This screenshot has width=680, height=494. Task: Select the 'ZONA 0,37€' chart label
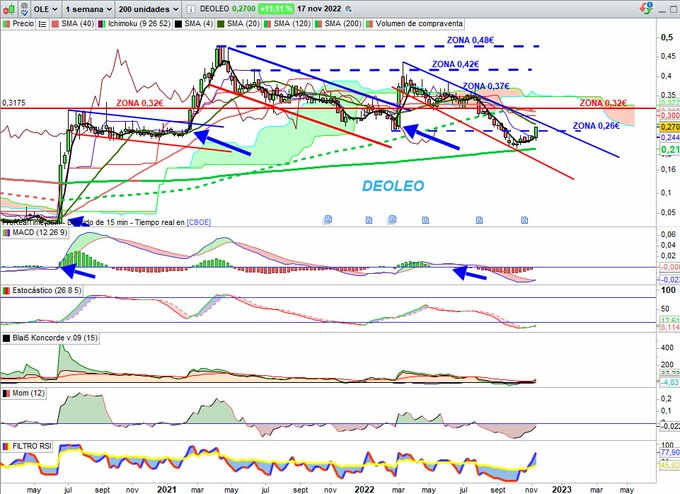[486, 86]
